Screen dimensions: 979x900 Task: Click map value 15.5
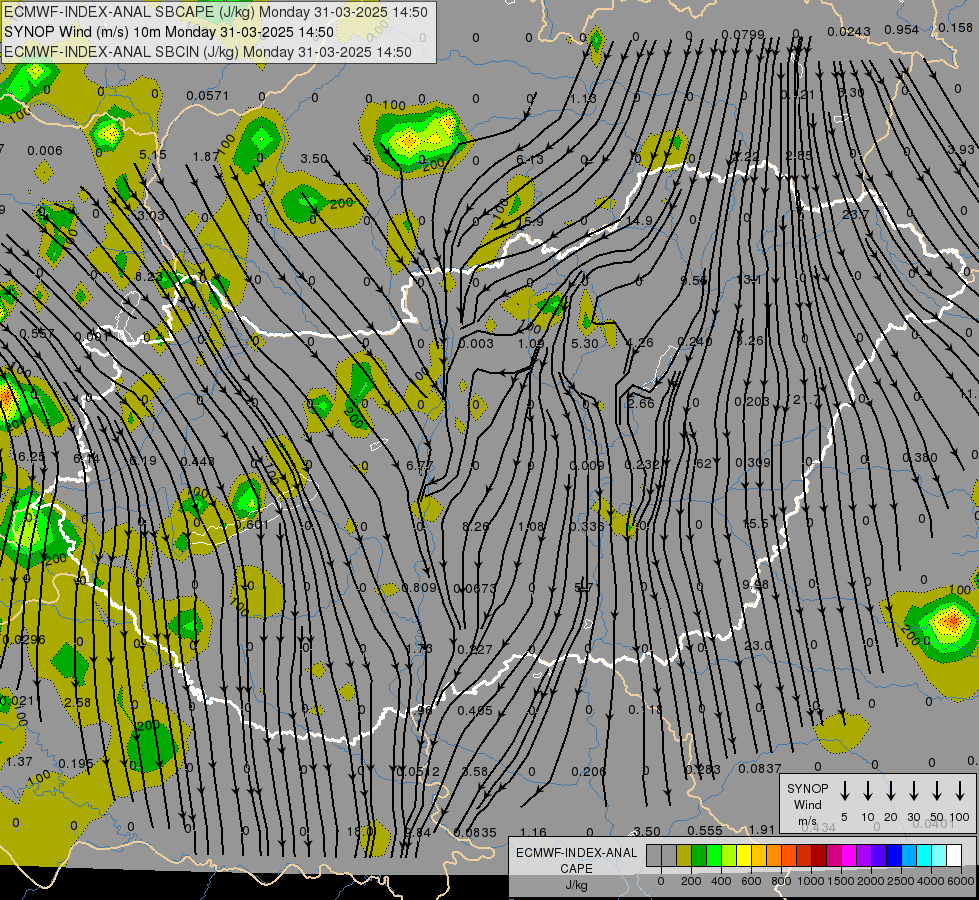pos(755,523)
